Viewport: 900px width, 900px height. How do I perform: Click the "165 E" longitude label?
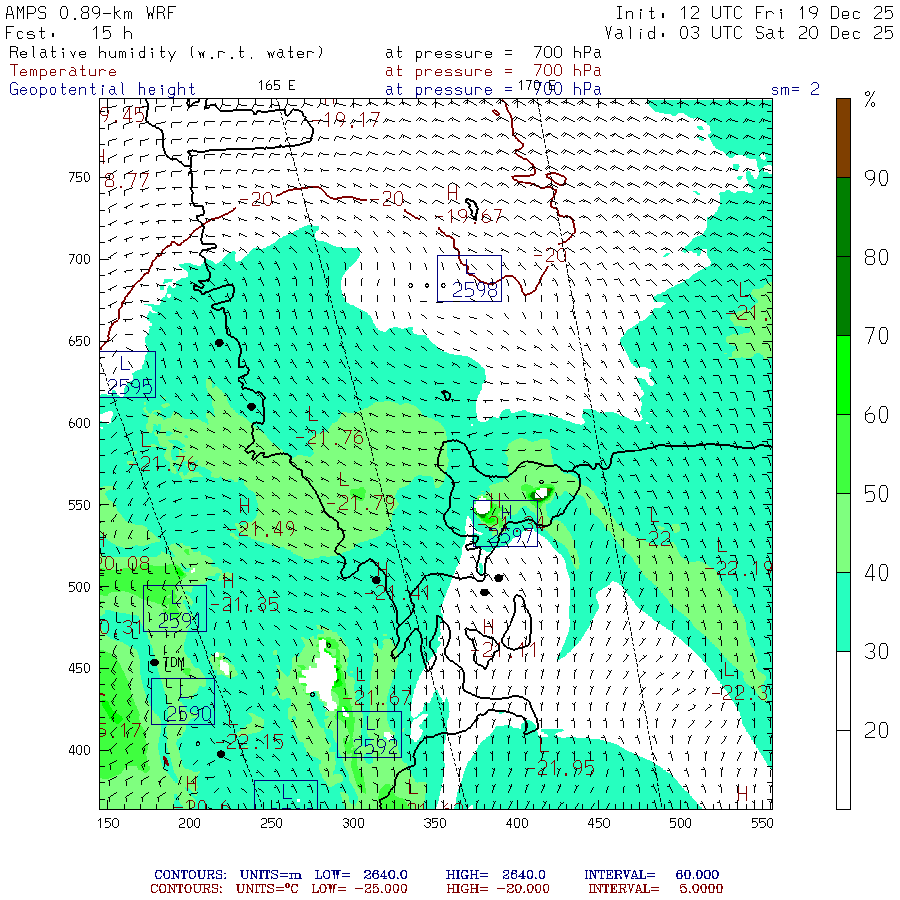click(x=276, y=86)
